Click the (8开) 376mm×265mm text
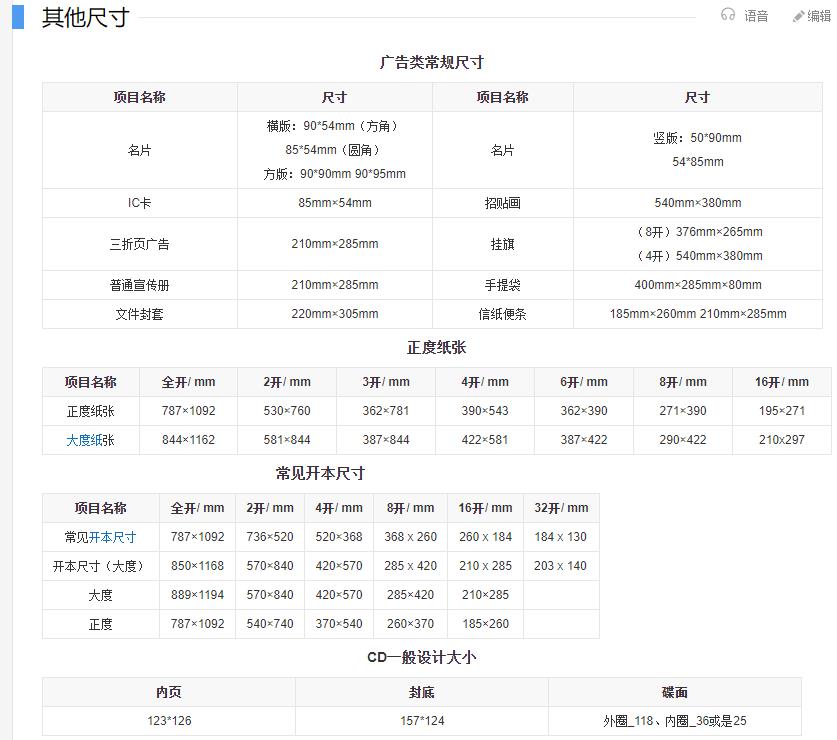 698,232
